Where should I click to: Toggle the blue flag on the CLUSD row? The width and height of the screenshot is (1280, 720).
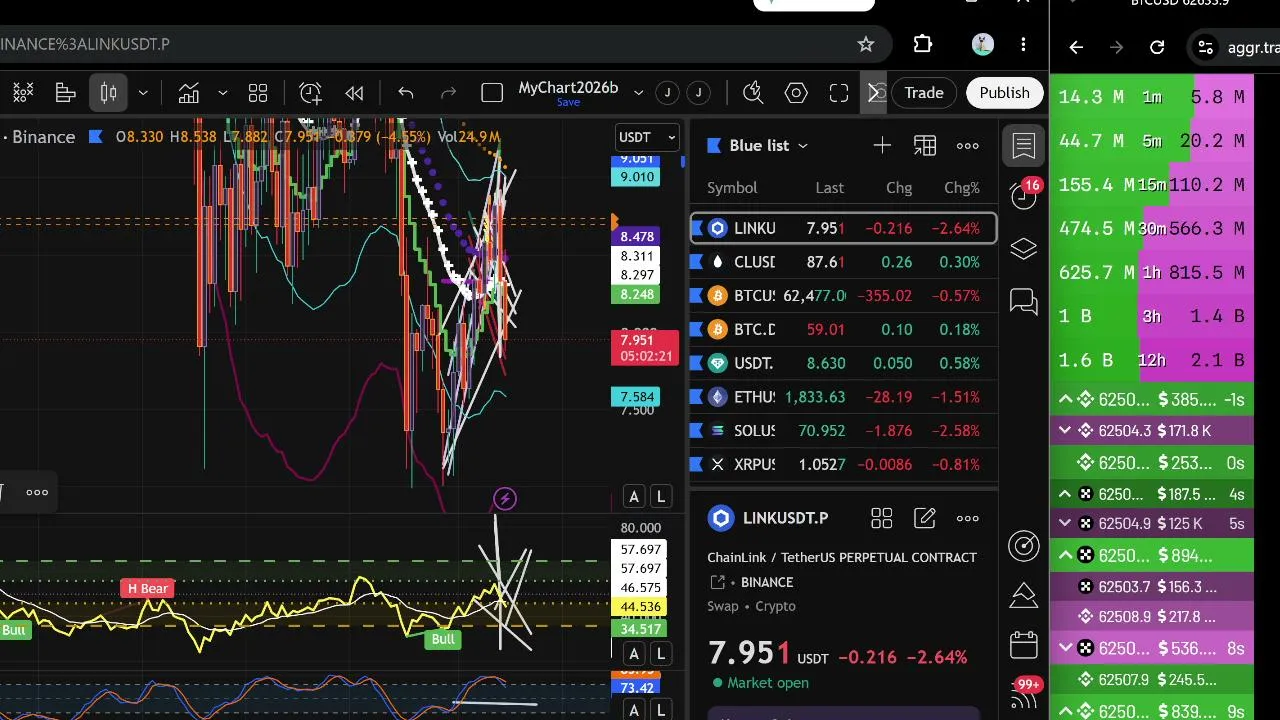697,262
